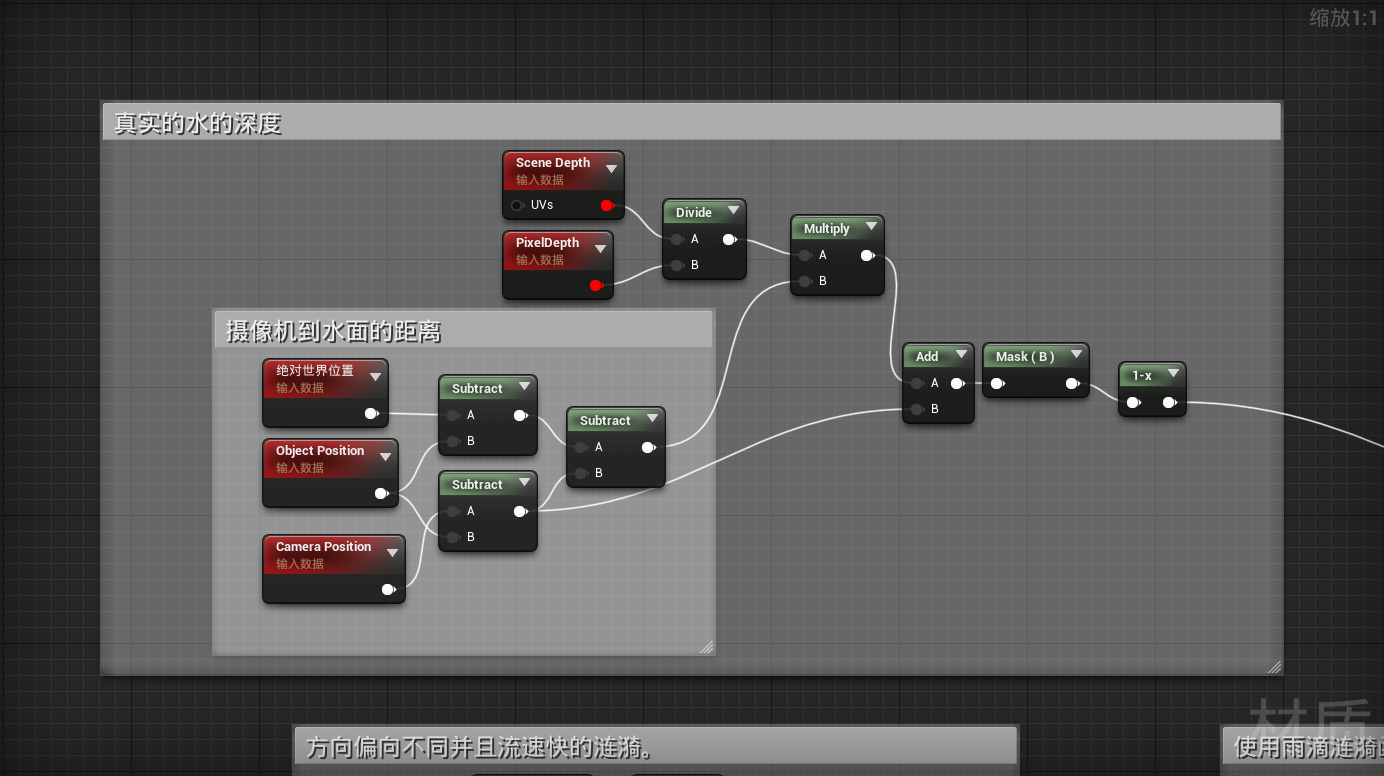The width and height of the screenshot is (1384, 776).
Task: Expand the 绝对世界位置 node arrow
Action: tap(375, 377)
